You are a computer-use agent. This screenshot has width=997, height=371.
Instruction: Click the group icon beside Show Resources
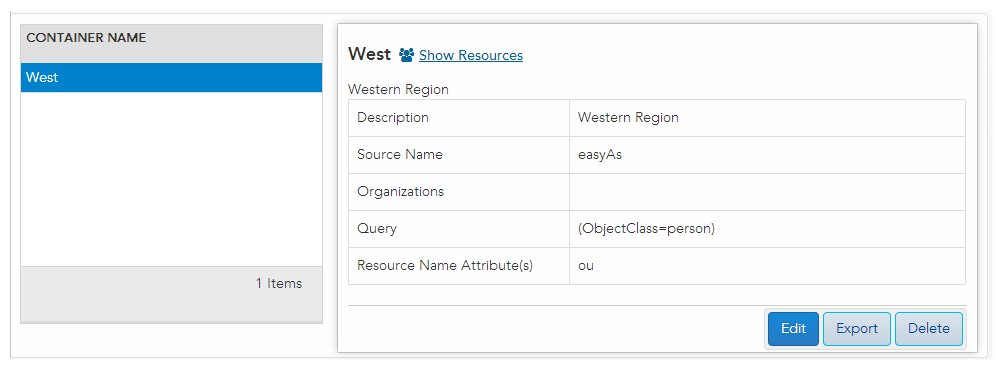pyautogui.click(x=406, y=55)
